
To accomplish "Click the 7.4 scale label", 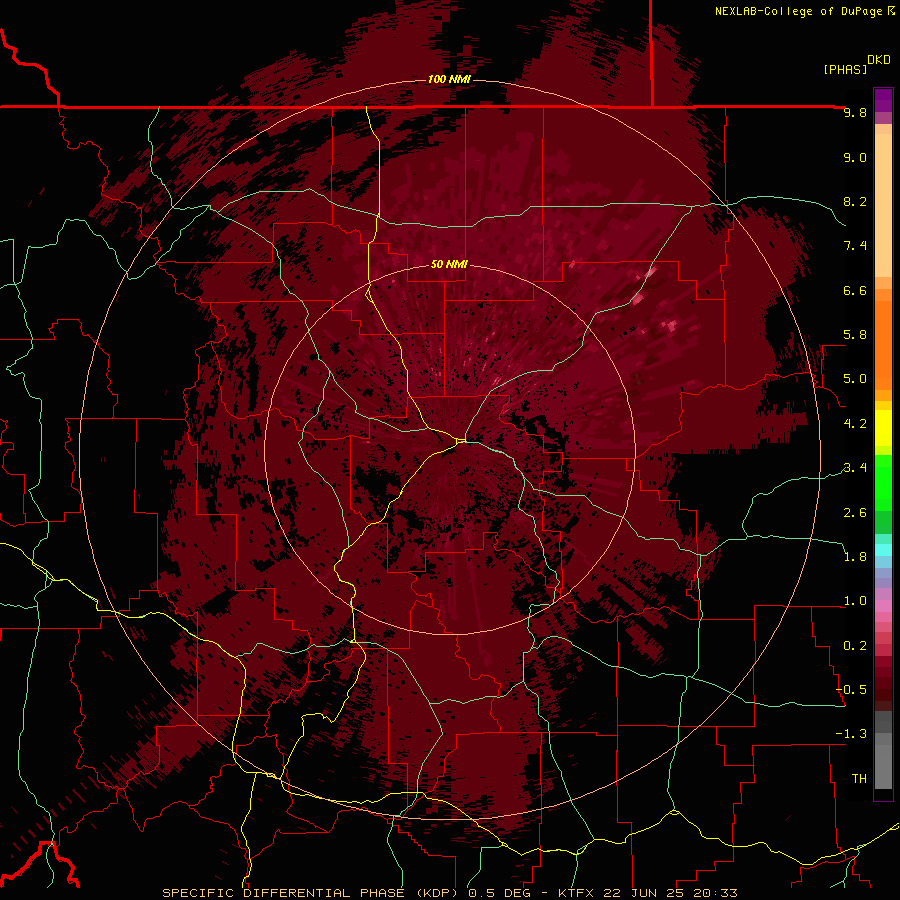I will [855, 246].
